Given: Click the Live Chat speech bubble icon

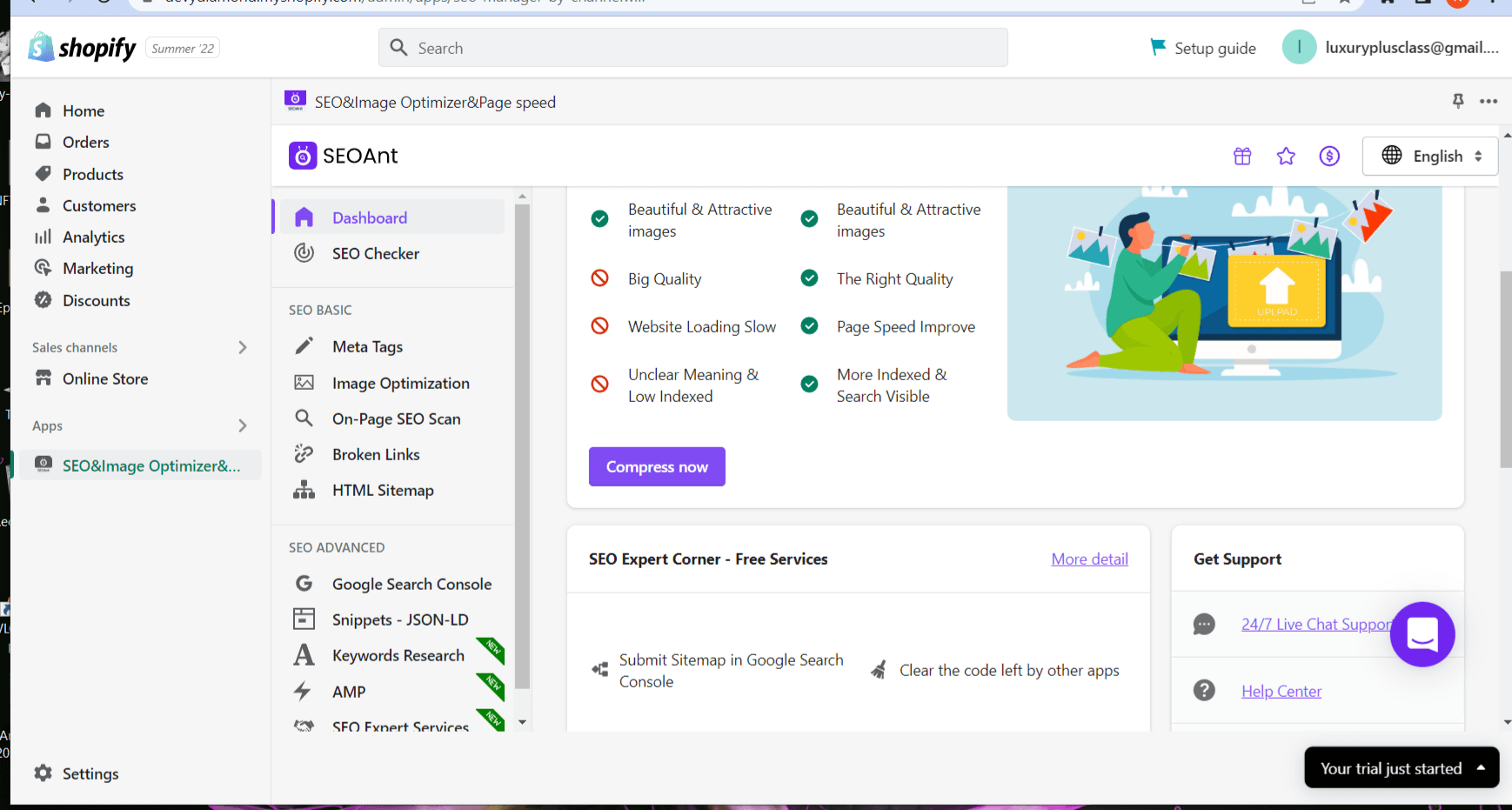Looking at the screenshot, I should click(x=1204, y=624).
